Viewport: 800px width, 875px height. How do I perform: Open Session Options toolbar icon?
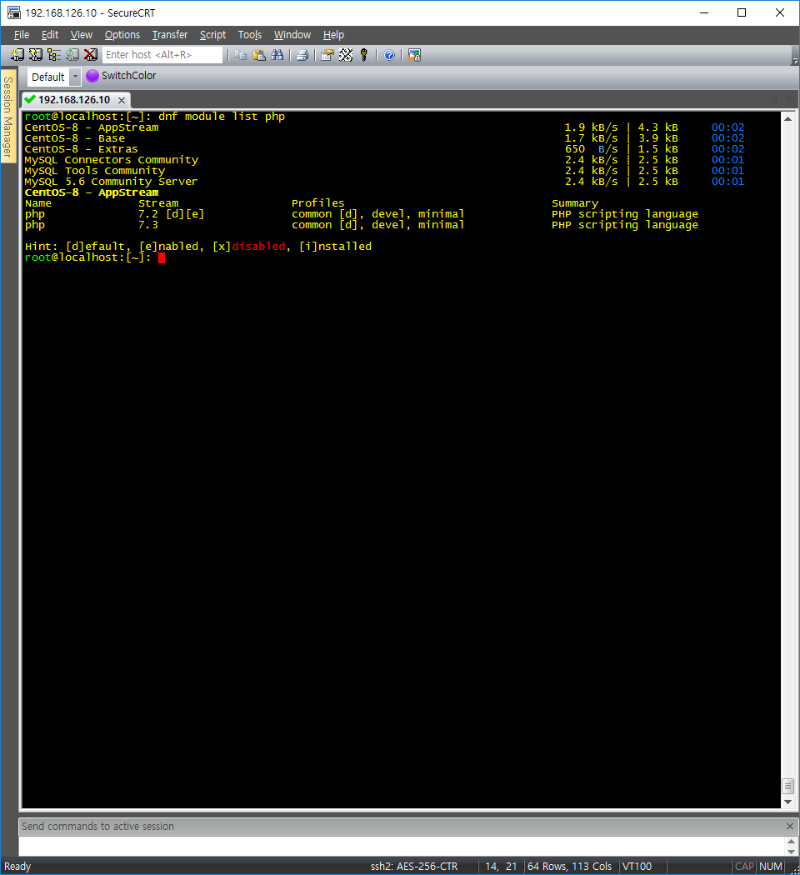327,55
